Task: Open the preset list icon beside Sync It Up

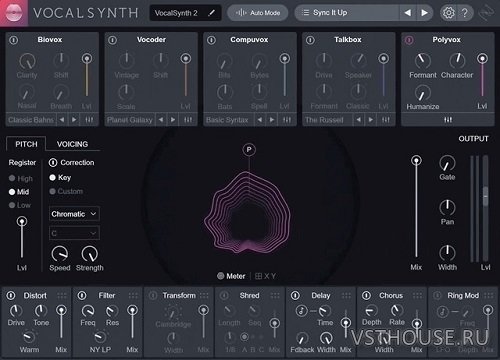Action: pyautogui.click(x=305, y=13)
